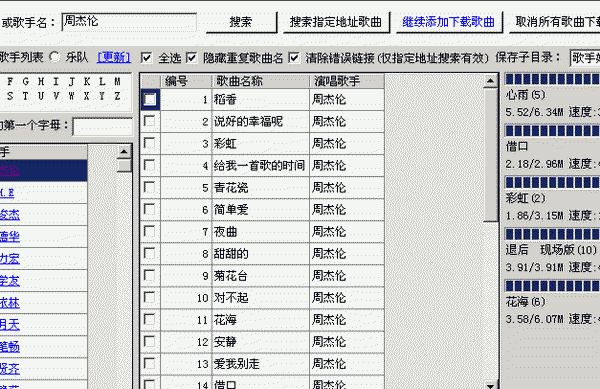The width and height of the screenshot is (600, 389).
Task: Filter singers by letter W
Action: coord(72,96)
